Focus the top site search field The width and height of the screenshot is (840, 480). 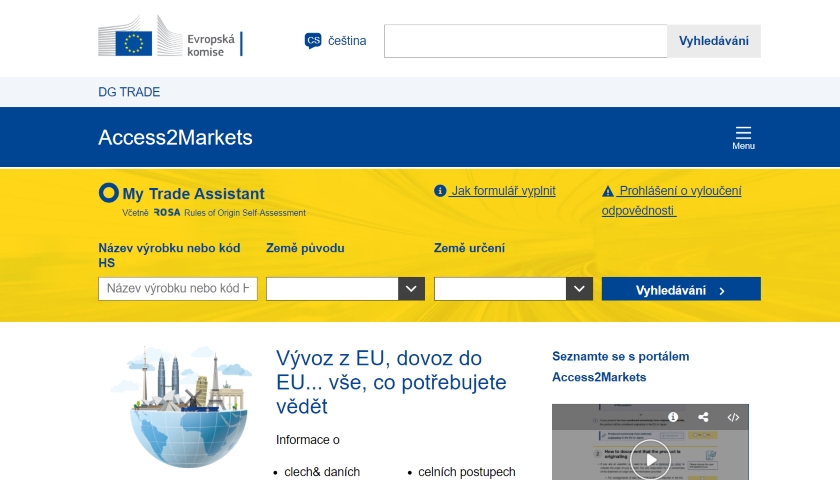point(526,41)
